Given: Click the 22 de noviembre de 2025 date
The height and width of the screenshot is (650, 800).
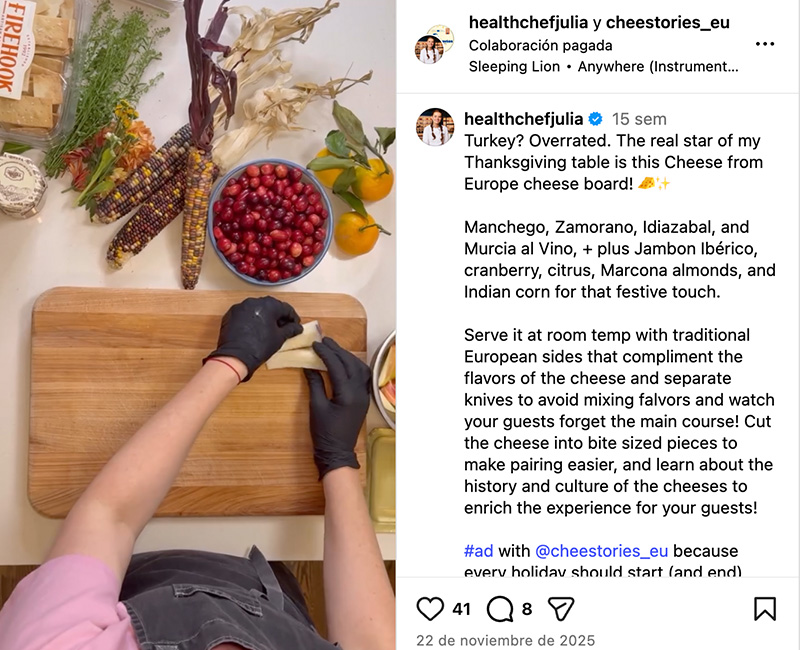Looking at the screenshot, I should 506,640.
